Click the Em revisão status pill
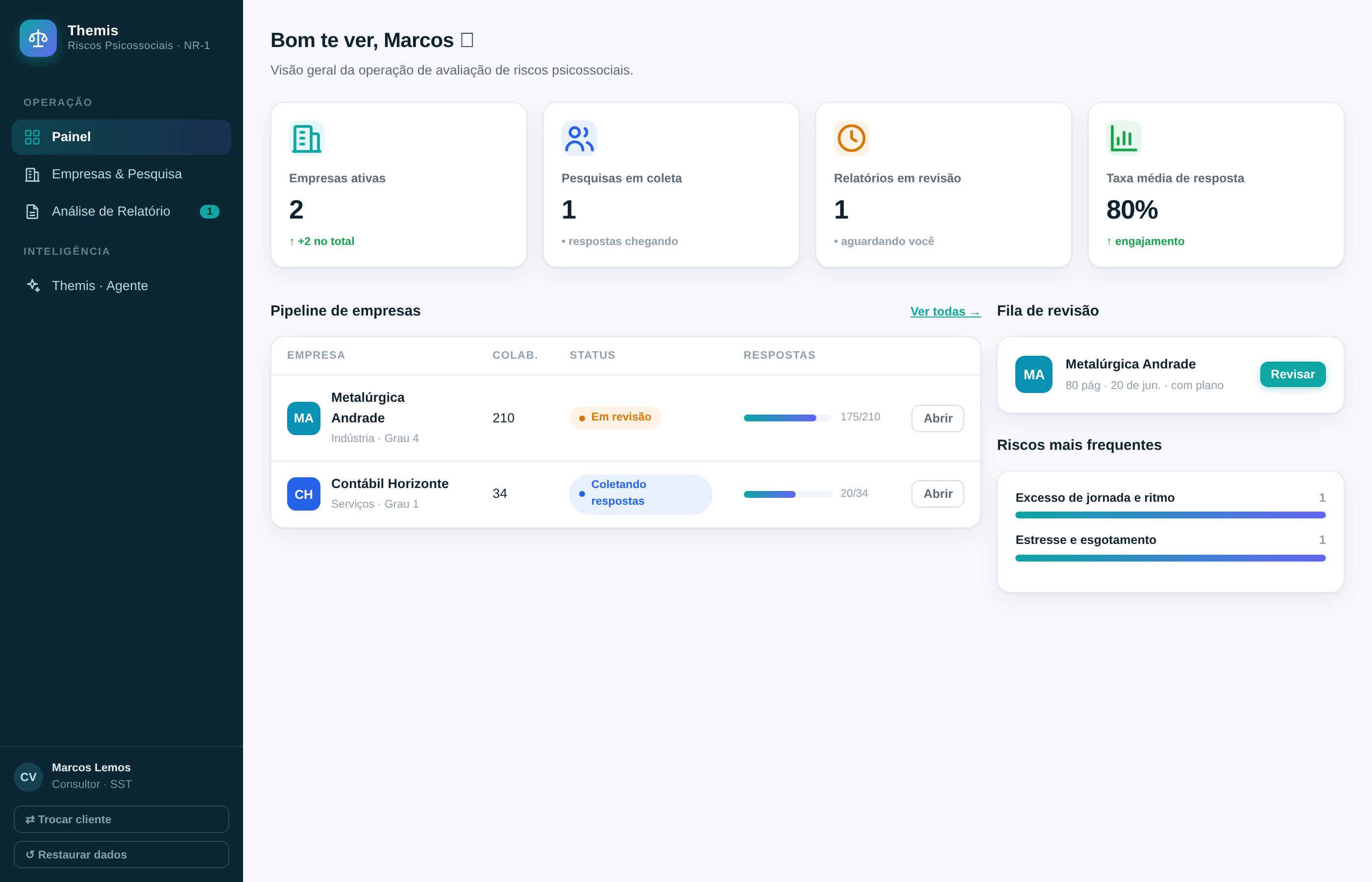 coord(615,417)
